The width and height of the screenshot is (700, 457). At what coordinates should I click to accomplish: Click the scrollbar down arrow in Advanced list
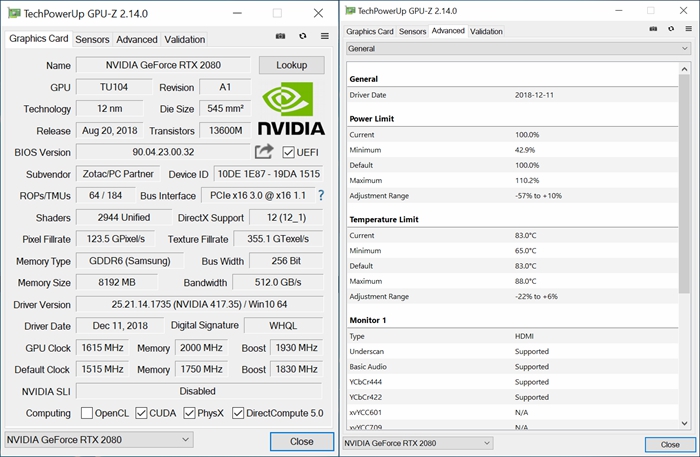pyautogui.click(x=684, y=423)
